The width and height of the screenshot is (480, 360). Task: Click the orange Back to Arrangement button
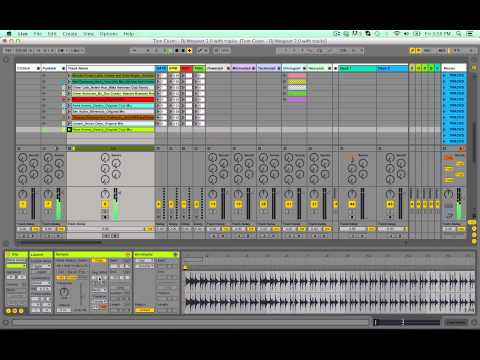(x=461, y=148)
